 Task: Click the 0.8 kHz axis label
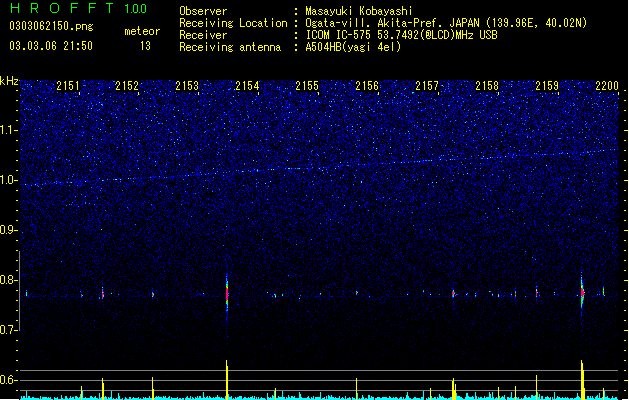pos(9,280)
